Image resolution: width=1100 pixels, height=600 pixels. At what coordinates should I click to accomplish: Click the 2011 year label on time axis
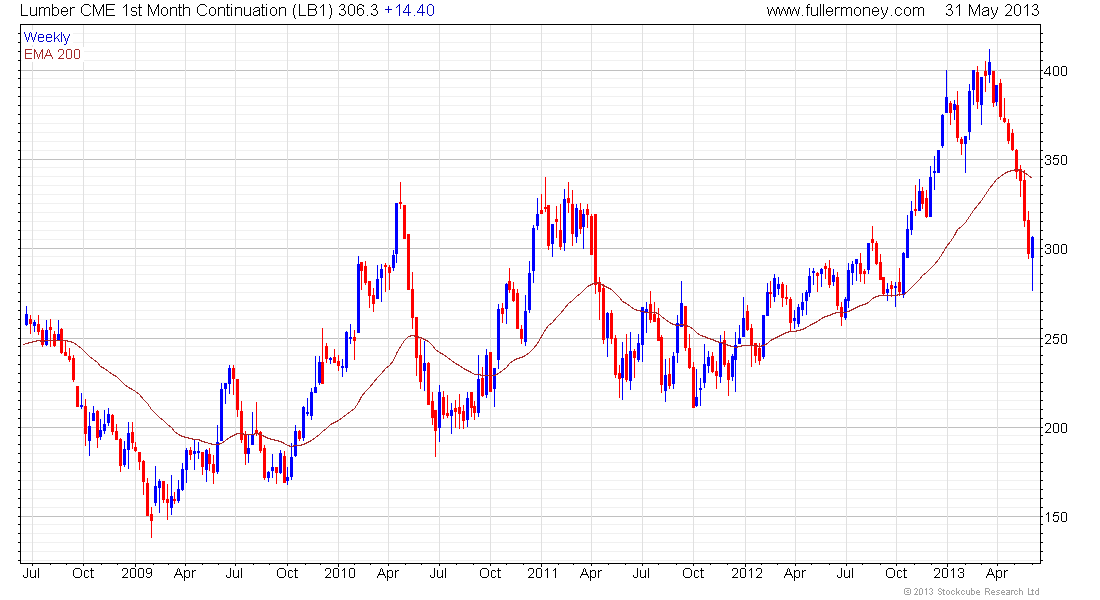pos(543,573)
